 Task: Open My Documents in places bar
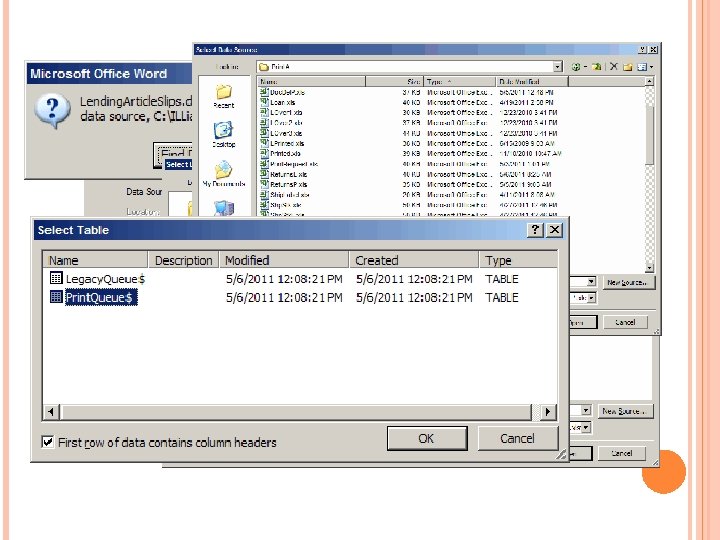[x=224, y=174]
